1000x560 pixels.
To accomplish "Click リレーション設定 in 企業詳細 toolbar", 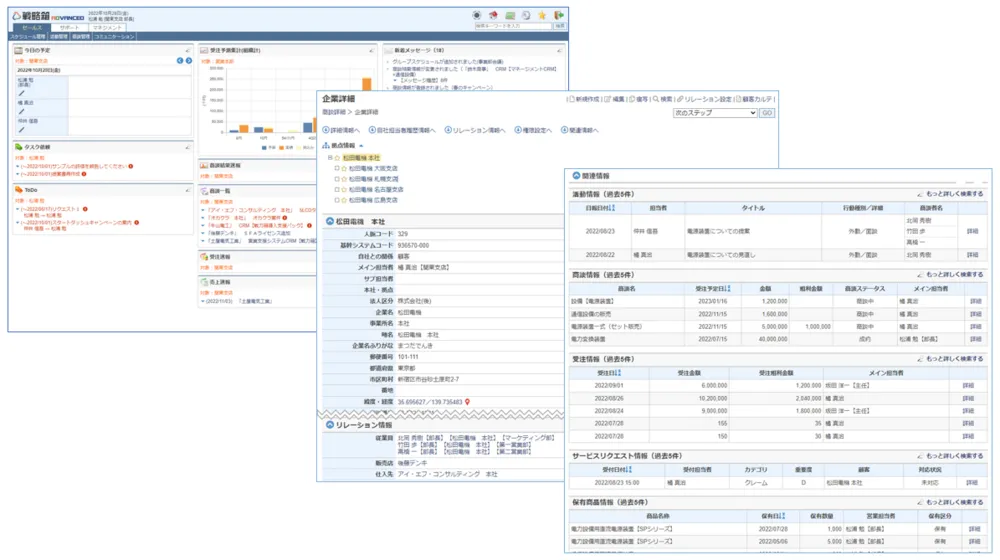I will click(704, 99).
